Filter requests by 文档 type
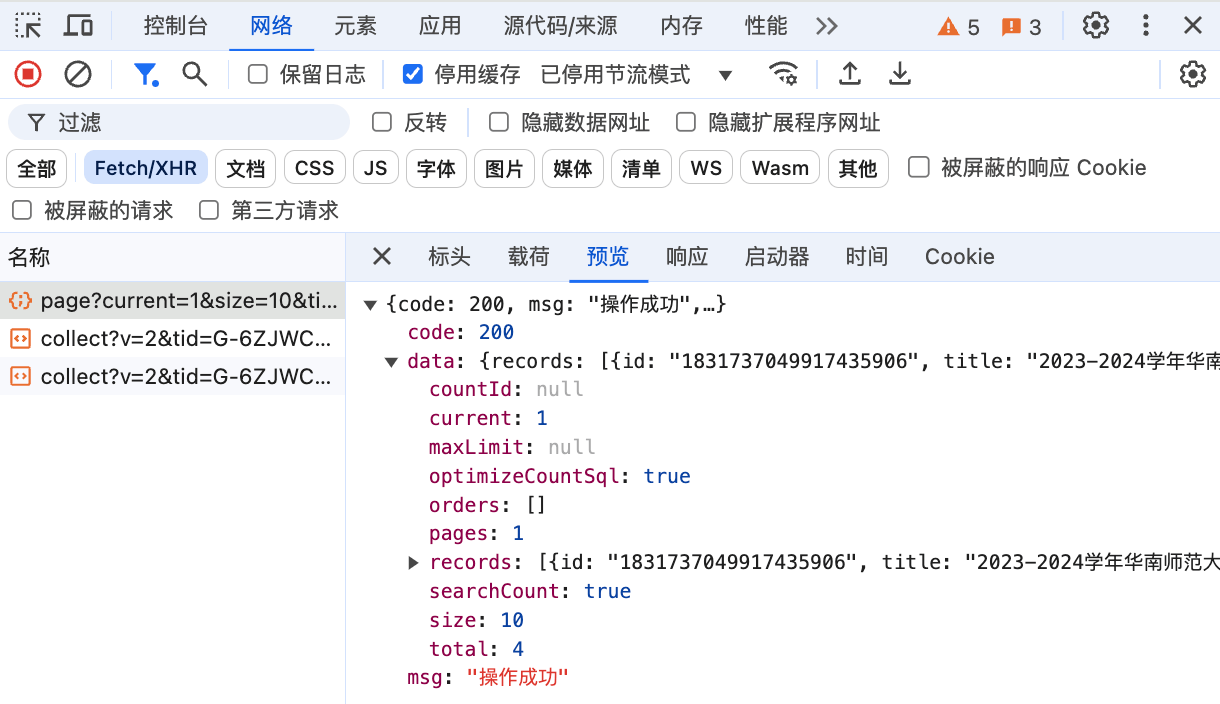 pyautogui.click(x=246, y=168)
